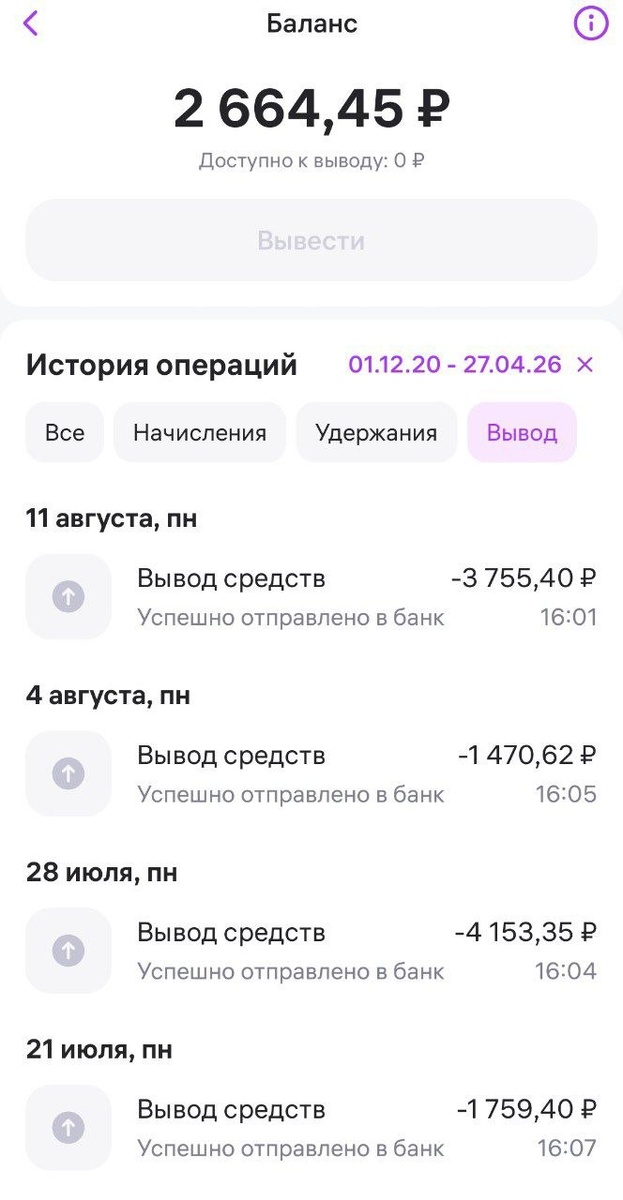Tap the balance amount 2 664,45 ₽

tap(311, 108)
